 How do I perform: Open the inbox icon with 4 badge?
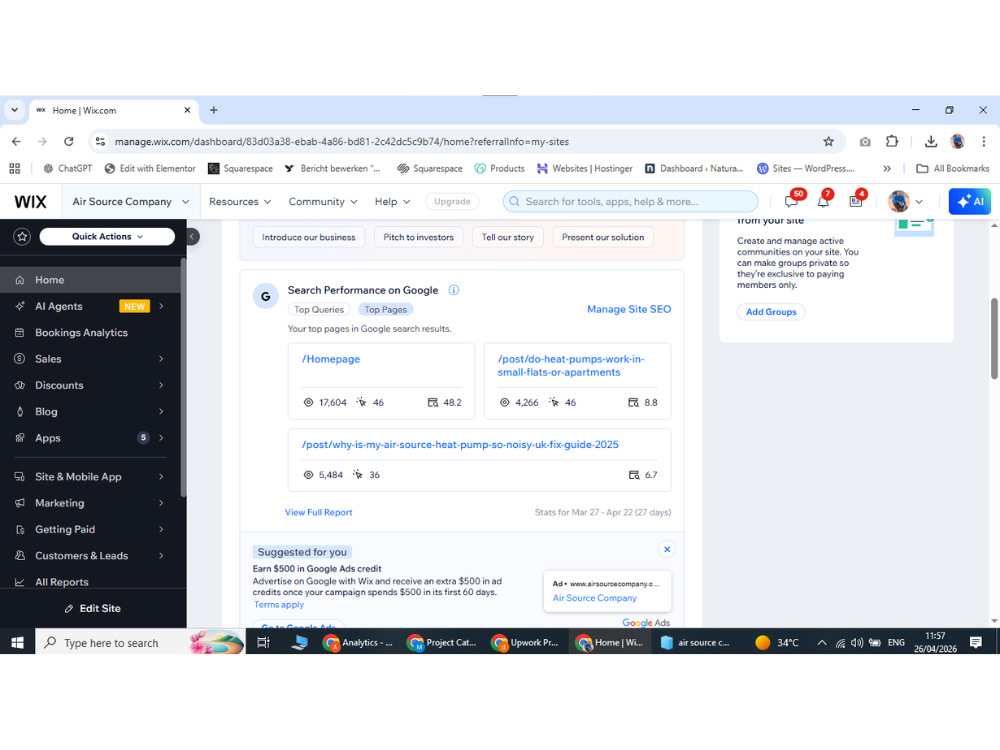point(856,202)
